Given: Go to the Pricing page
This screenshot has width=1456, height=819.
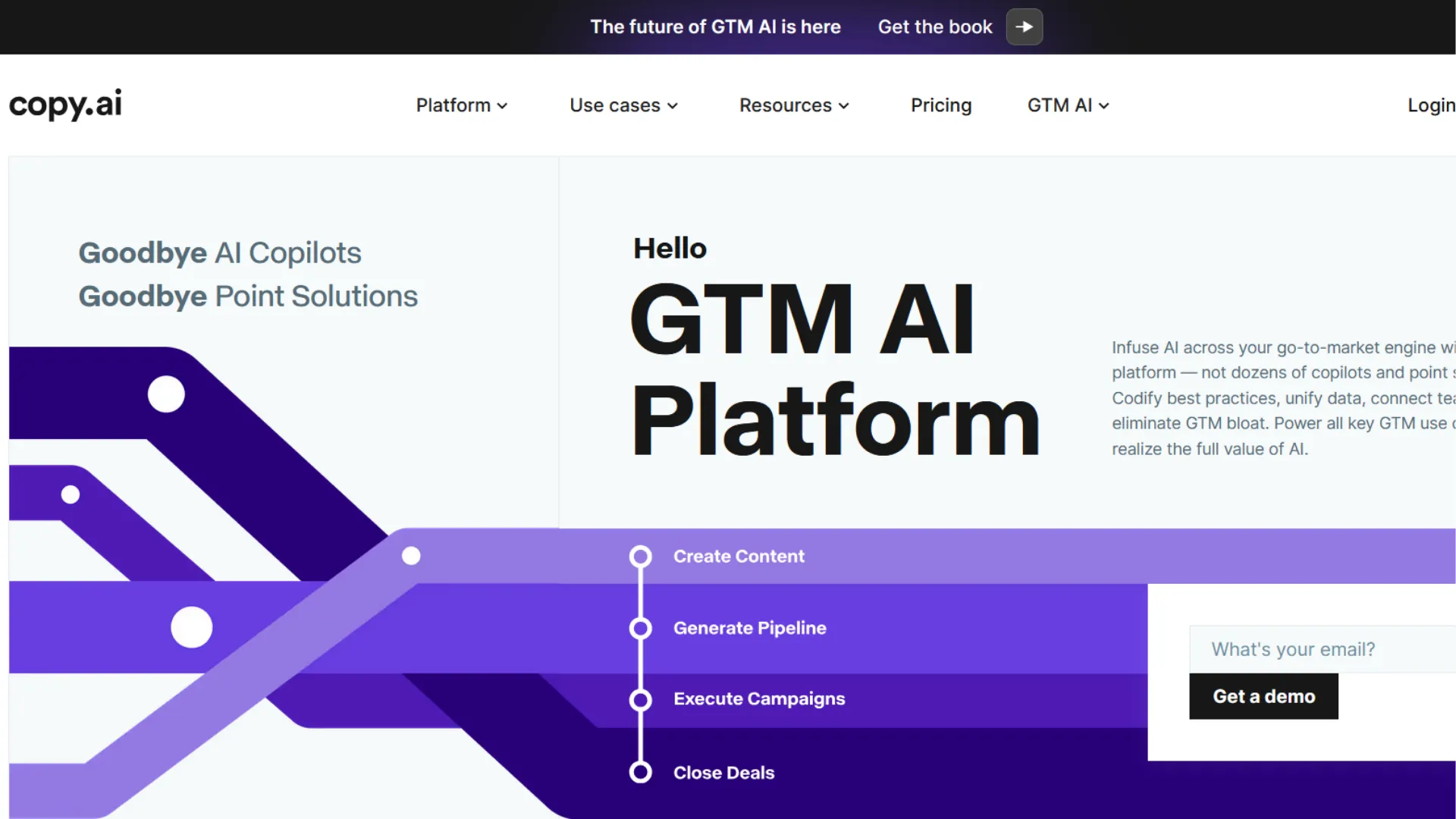Looking at the screenshot, I should (941, 105).
